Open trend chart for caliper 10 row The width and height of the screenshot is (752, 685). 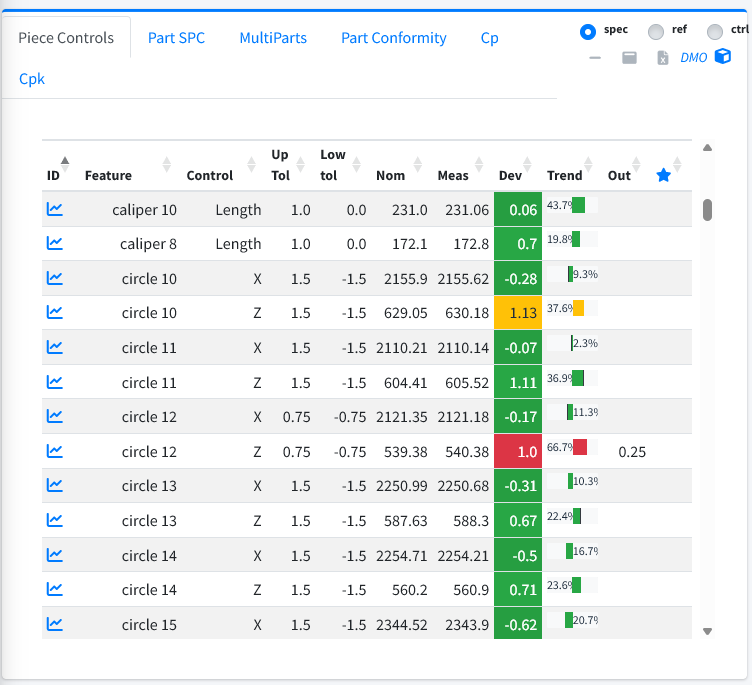click(x=55, y=209)
